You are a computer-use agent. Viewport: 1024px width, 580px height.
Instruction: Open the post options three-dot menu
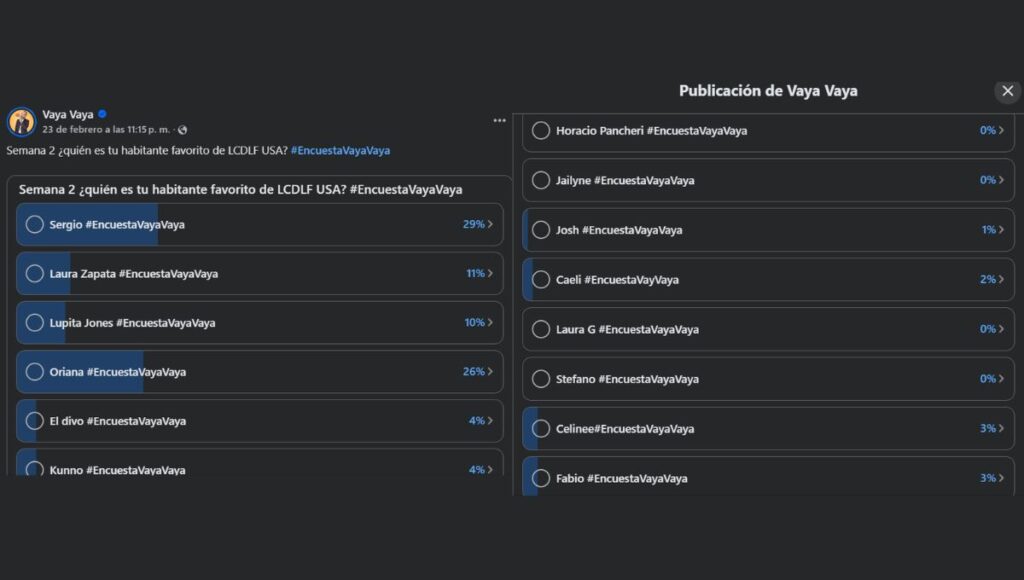pyautogui.click(x=499, y=120)
